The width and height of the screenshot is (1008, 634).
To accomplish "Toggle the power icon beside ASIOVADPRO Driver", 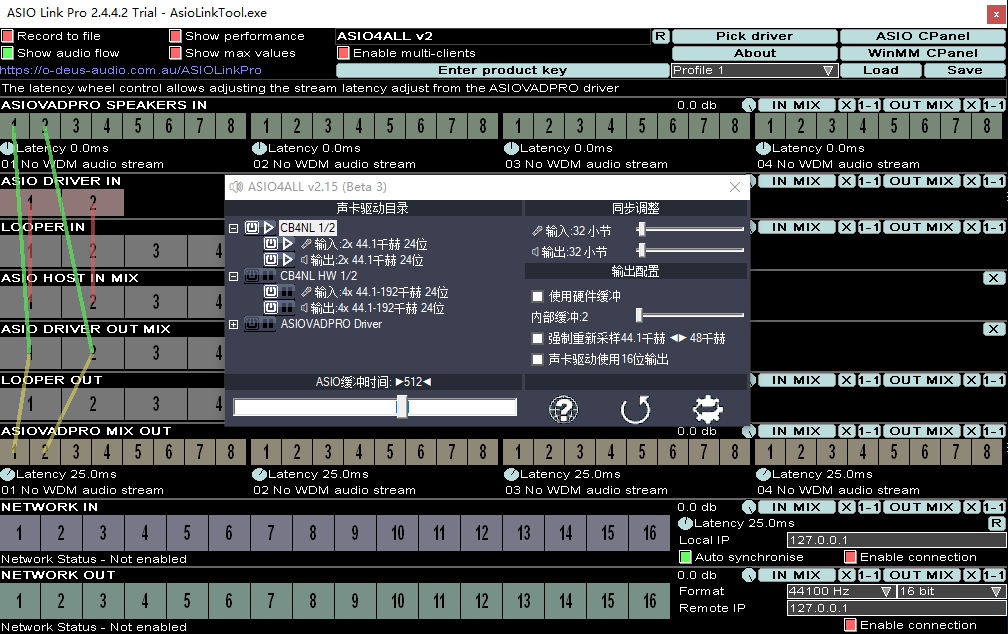I will pyautogui.click(x=252, y=324).
